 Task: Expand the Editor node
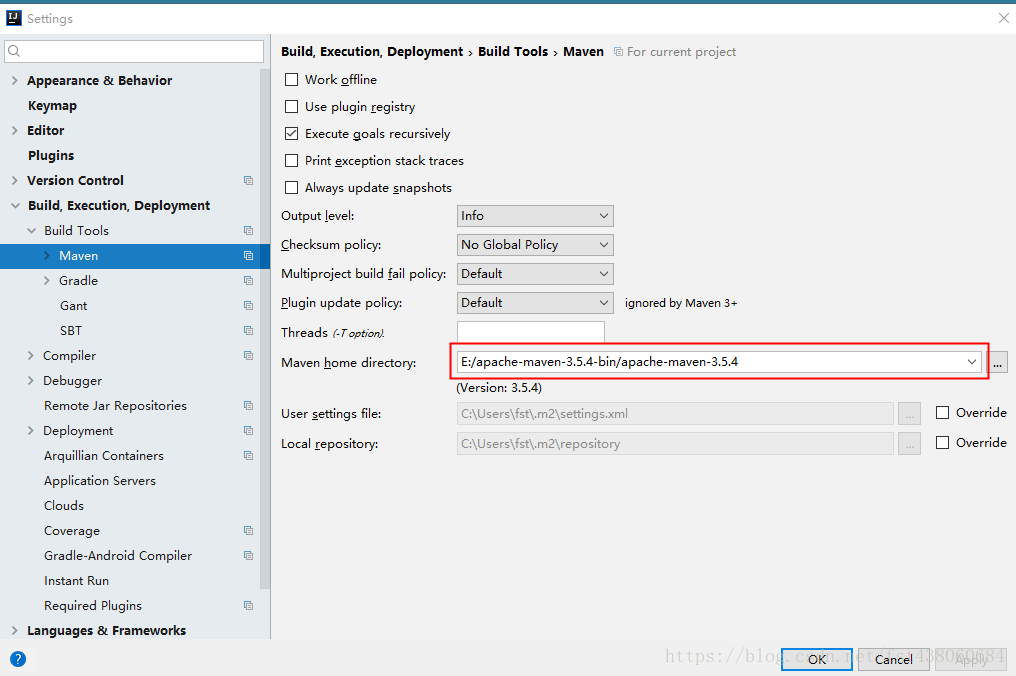(x=14, y=130)
